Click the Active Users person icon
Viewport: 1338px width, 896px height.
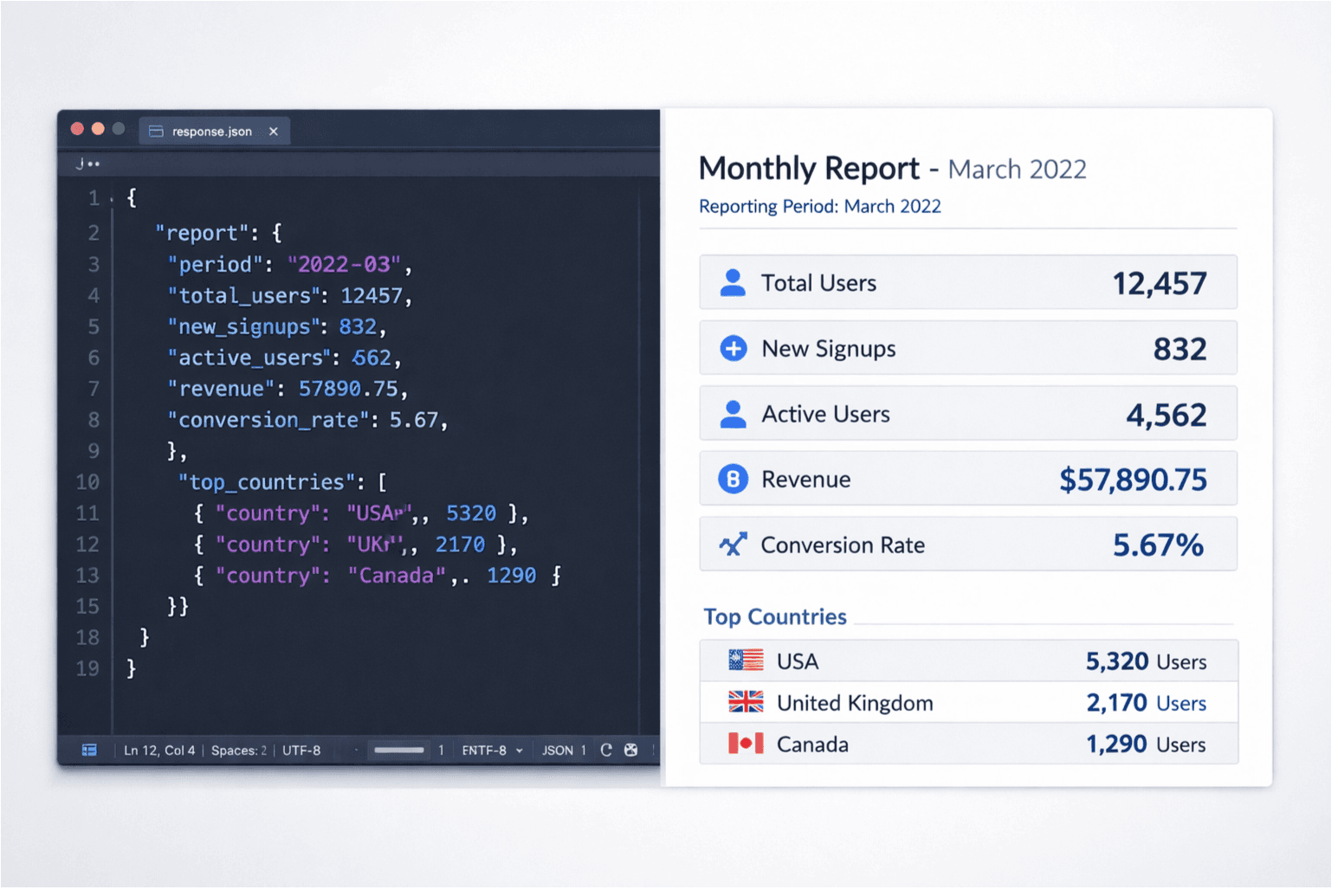click(x=733, y=415)
